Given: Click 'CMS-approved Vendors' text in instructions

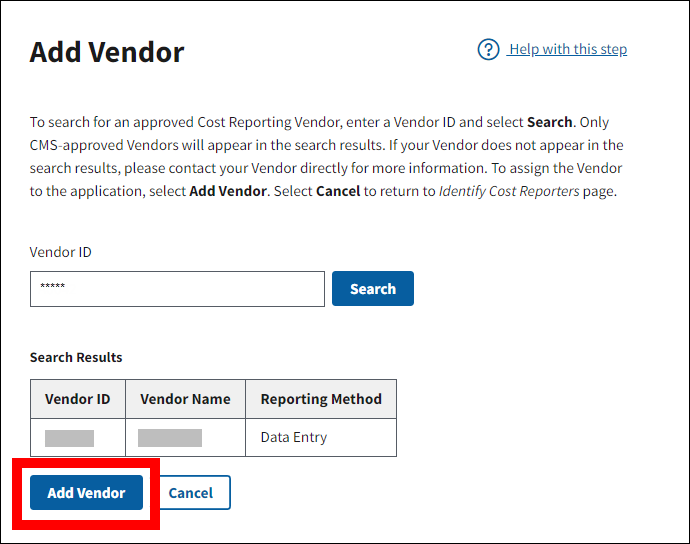Looking at the screenshot, I should coord(100,145).
